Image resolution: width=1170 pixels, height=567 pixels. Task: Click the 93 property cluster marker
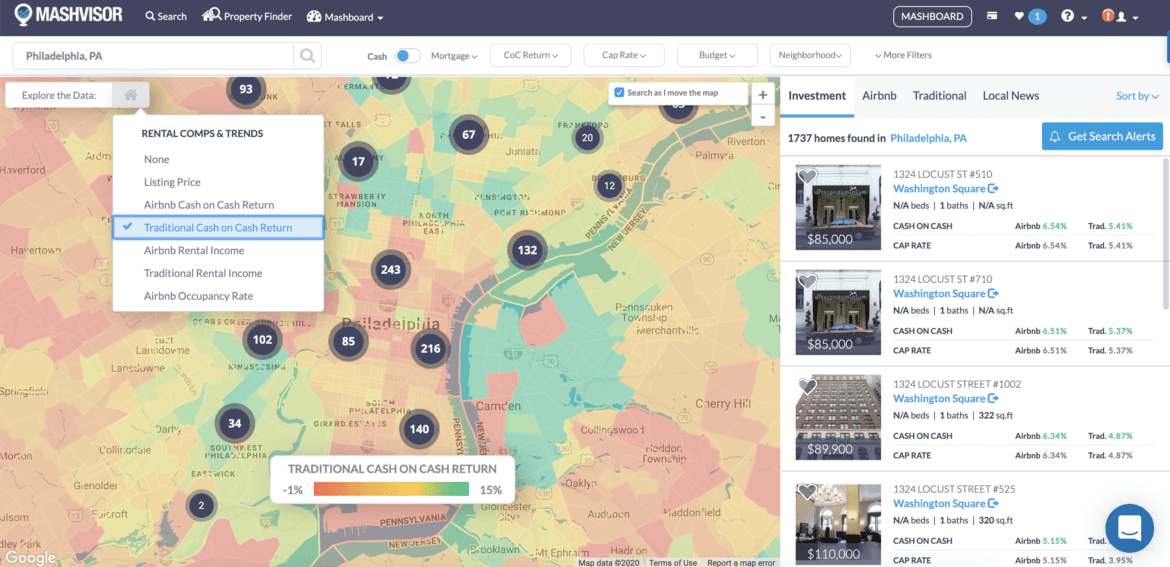[245, 90]
